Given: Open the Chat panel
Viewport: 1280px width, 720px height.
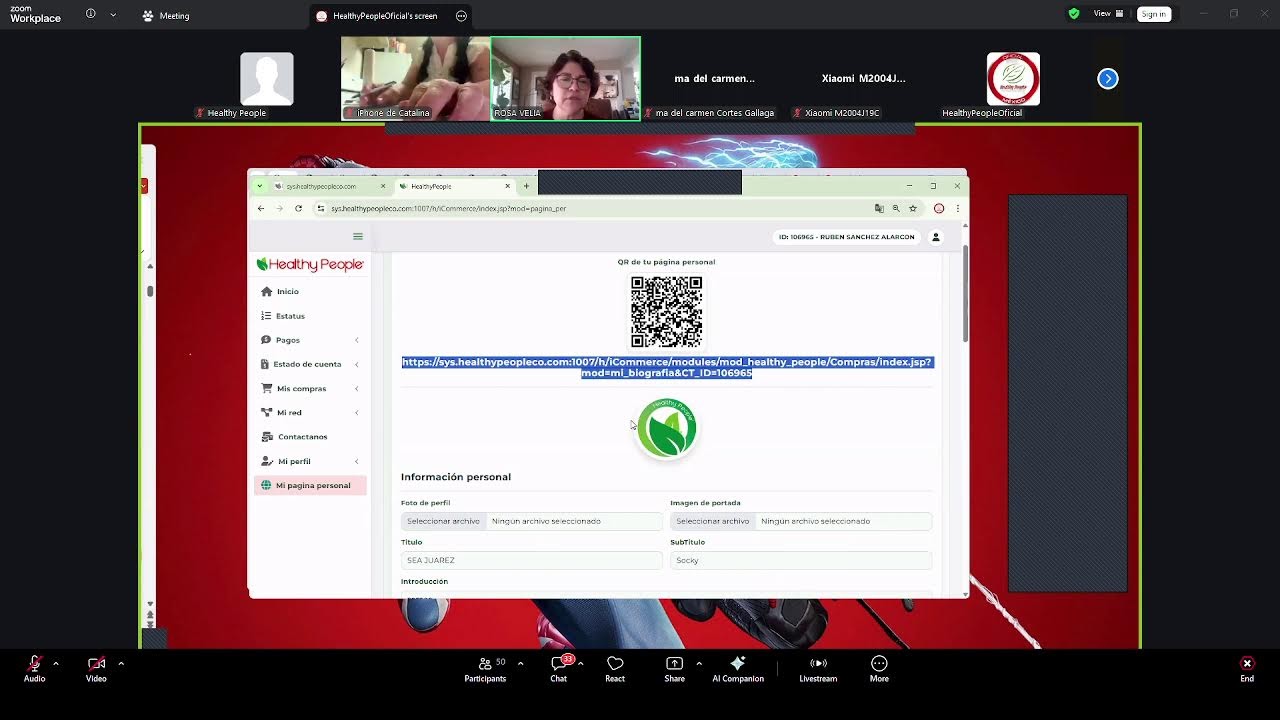Looking at the screenshot, I should click(x=559, y=669).
